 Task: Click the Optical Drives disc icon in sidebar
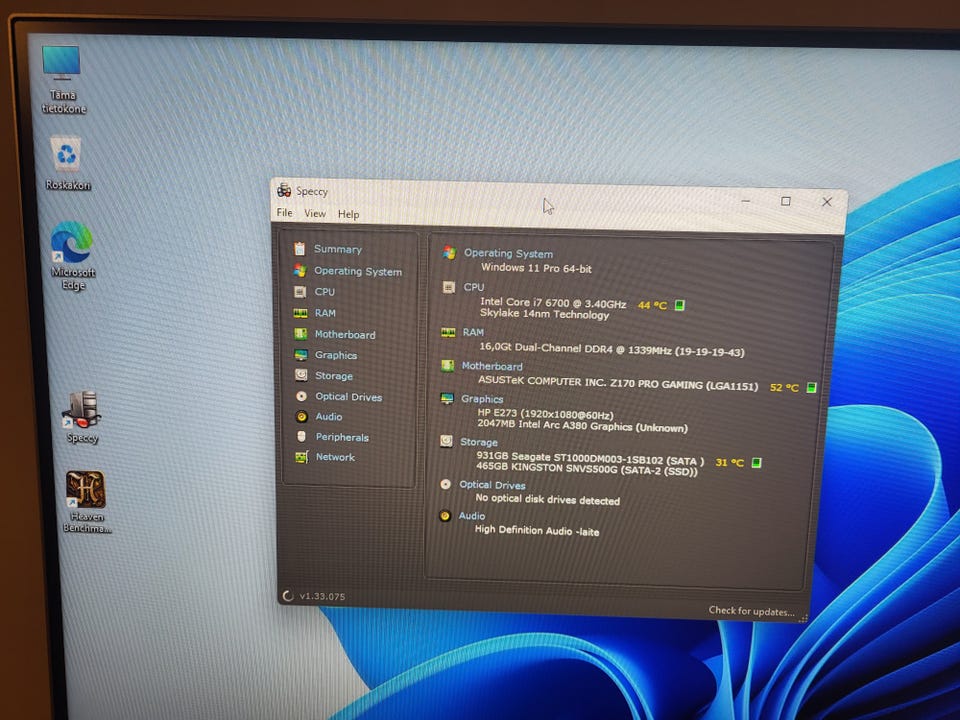point(301,396)
